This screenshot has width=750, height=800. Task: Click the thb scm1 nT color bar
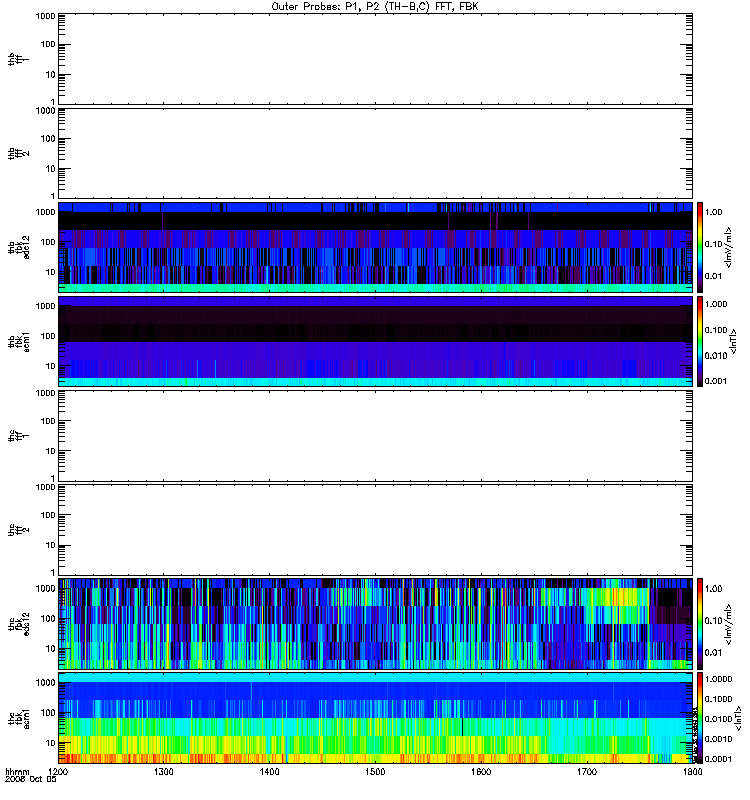(x=700, y=342)
